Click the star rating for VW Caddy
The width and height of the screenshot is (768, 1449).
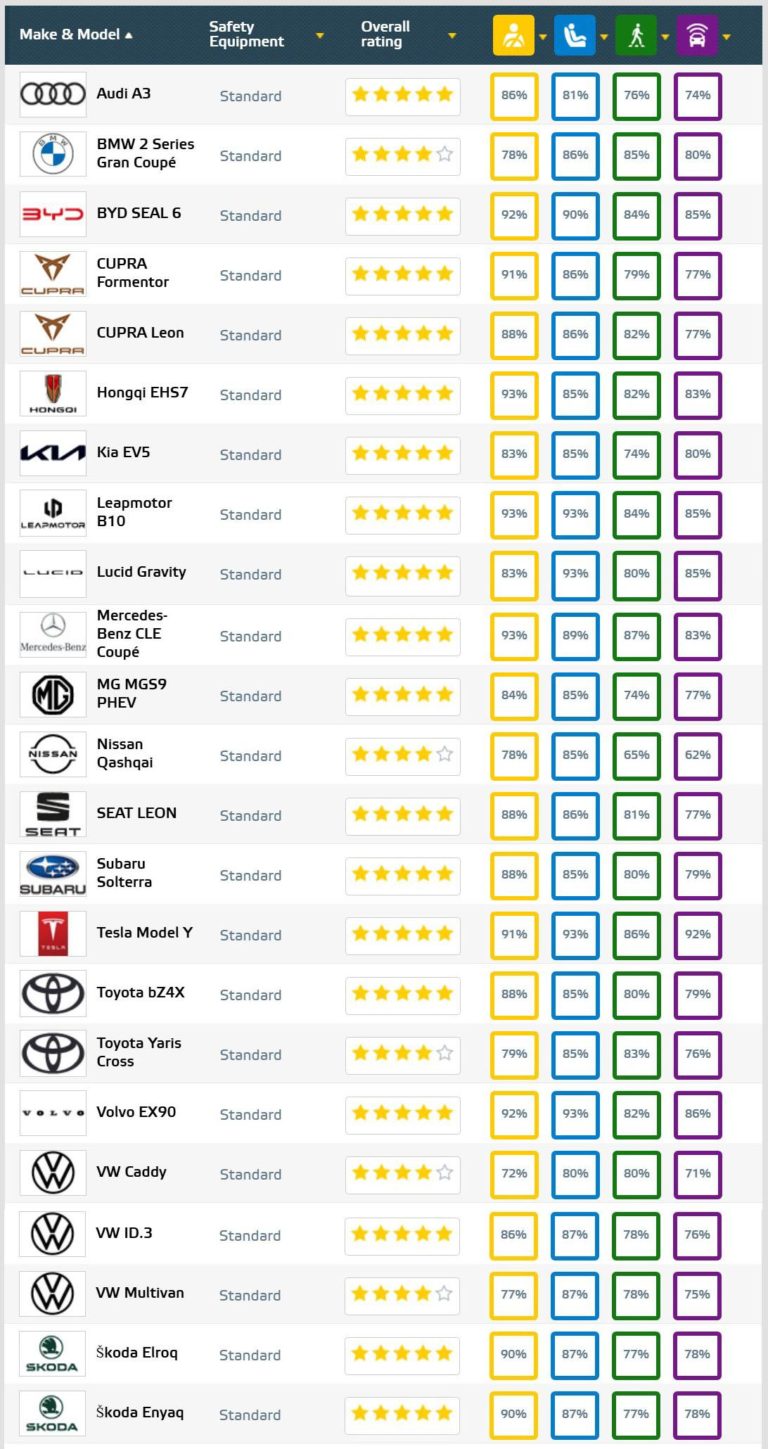(x=402, y=1173)
